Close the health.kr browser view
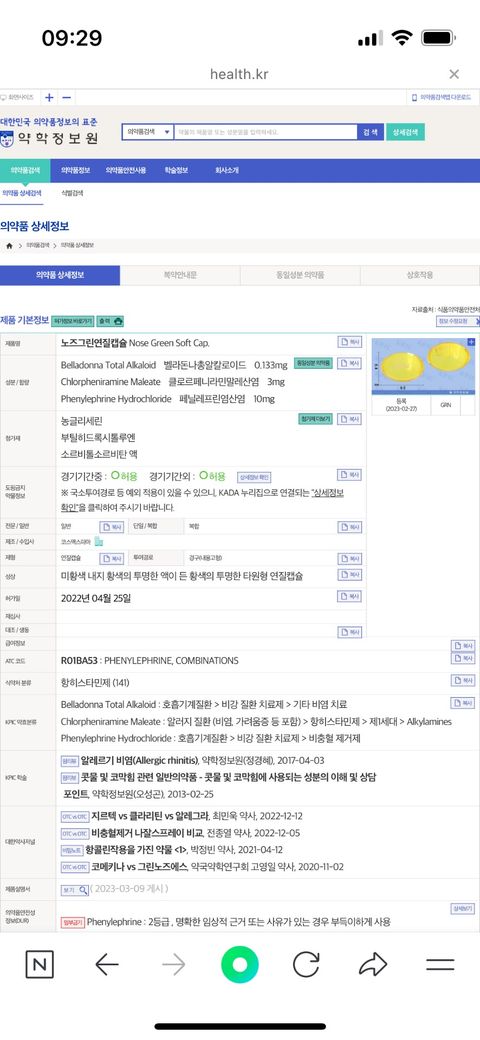Screen dimensions: 480x1040 coord(454,74)
